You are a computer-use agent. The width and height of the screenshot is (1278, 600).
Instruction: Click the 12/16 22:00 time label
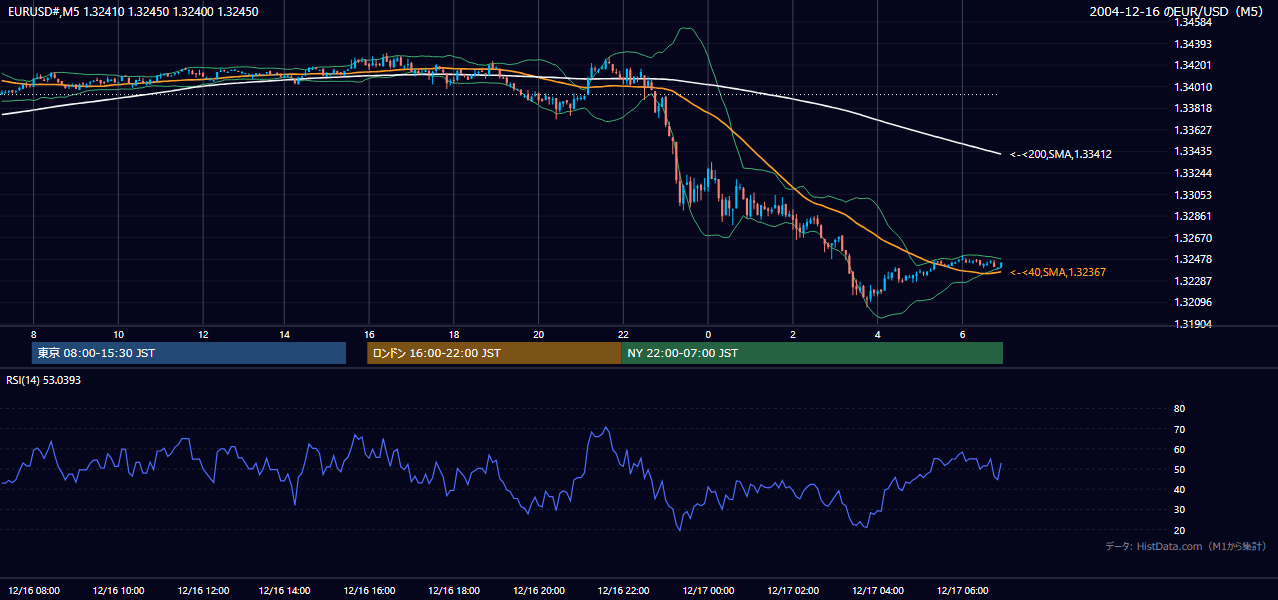click(x=624, y=590)
